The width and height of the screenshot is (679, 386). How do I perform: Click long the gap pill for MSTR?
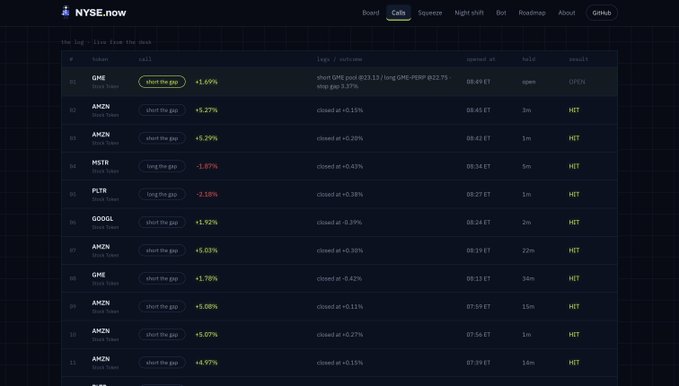click(162, 166)
